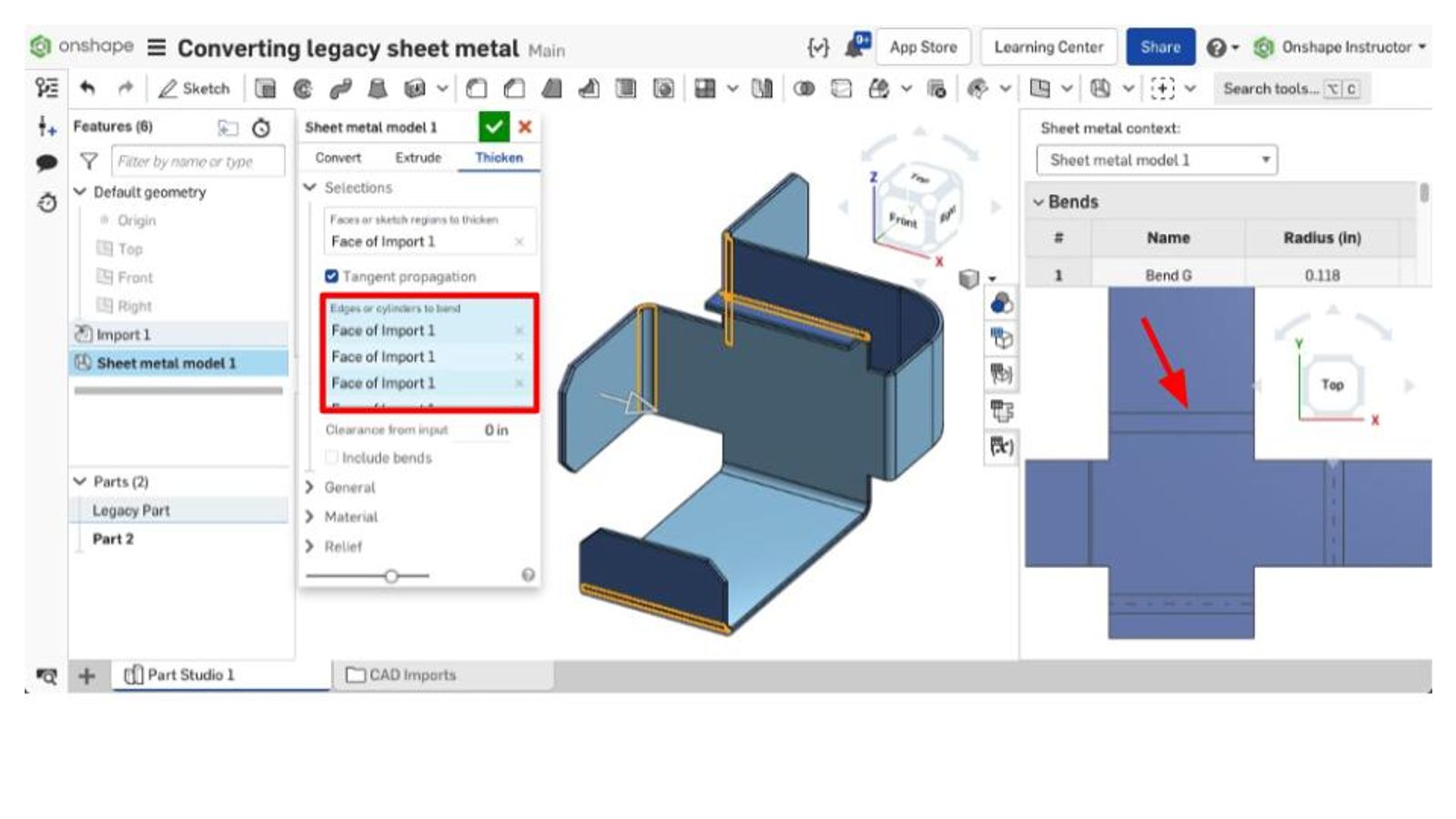The height and width of the screenshot is (819, 1456).
Task: Remove first Face of Import 1 bend selection
Action: tap(519, 330)
